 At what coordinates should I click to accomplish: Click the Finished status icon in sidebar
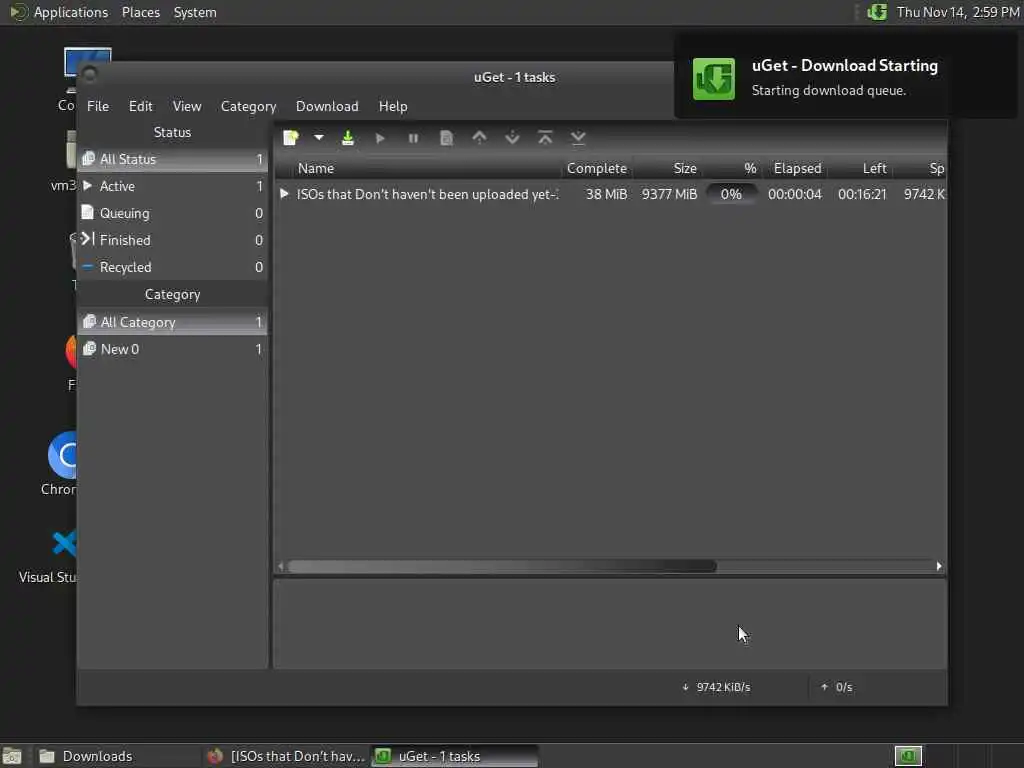pos(88,239)
